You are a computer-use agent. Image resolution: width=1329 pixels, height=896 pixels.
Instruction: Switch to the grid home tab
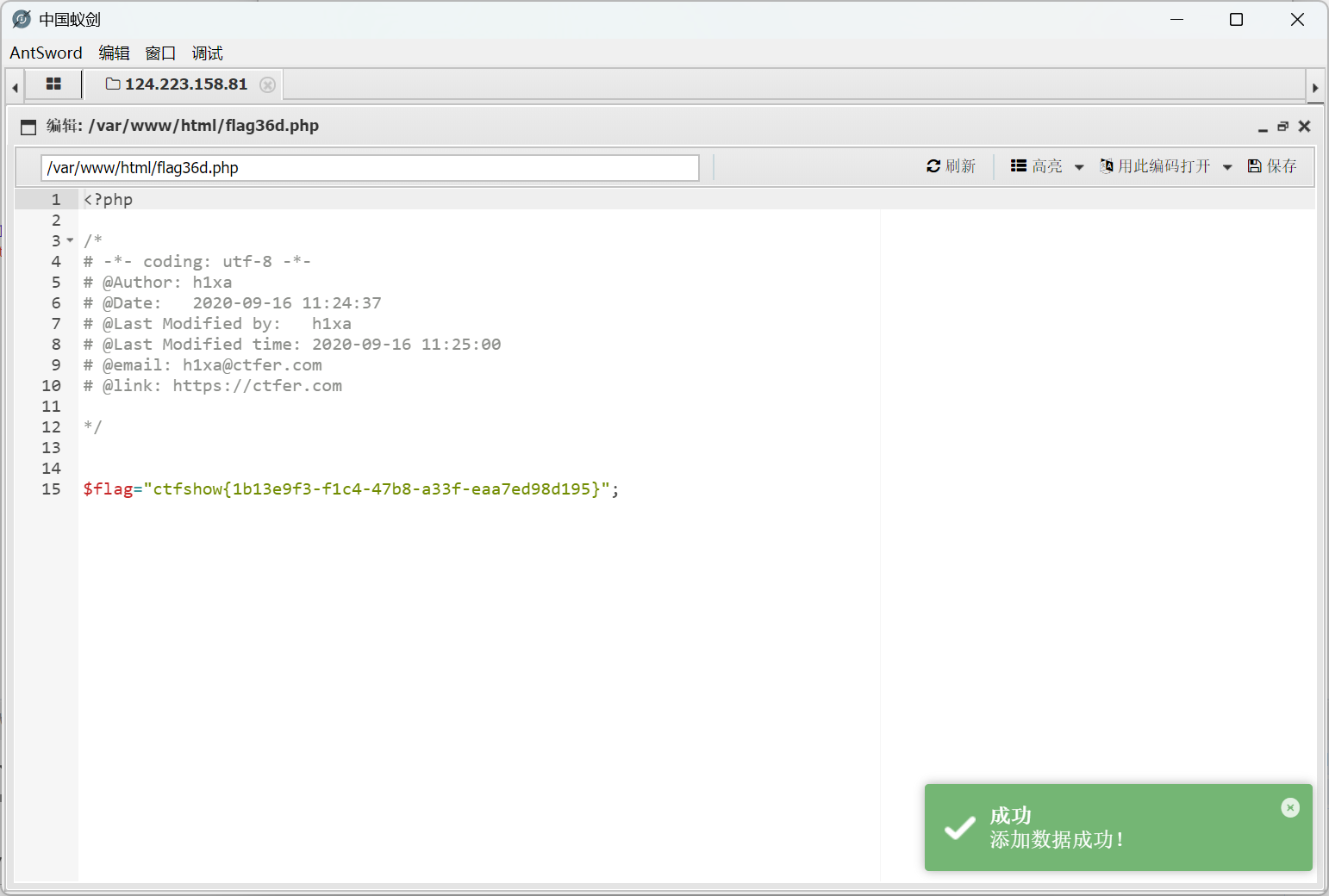pyautogui.click(x=53, y=84)
